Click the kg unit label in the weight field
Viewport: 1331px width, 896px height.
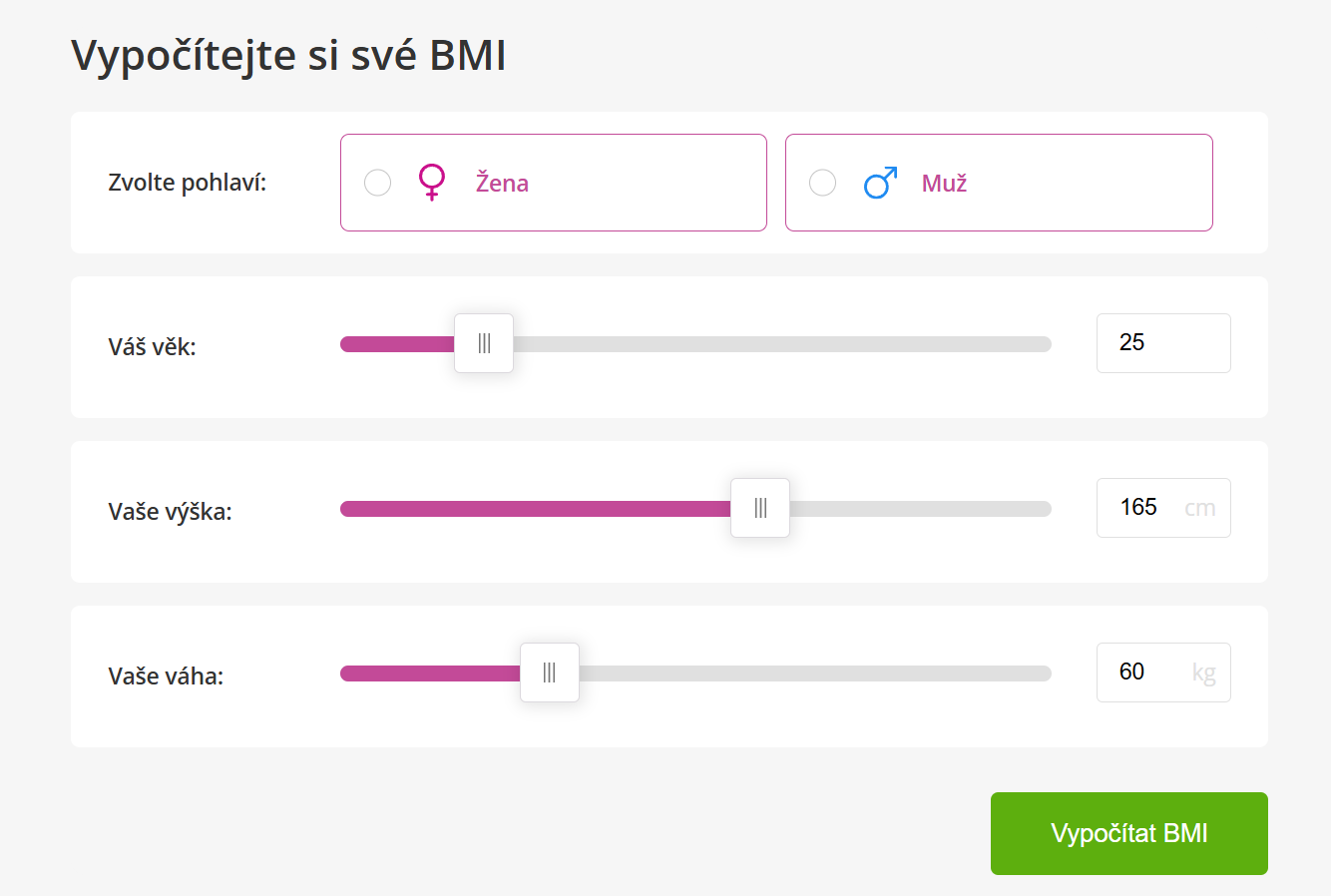click(x=1203, y=673)
